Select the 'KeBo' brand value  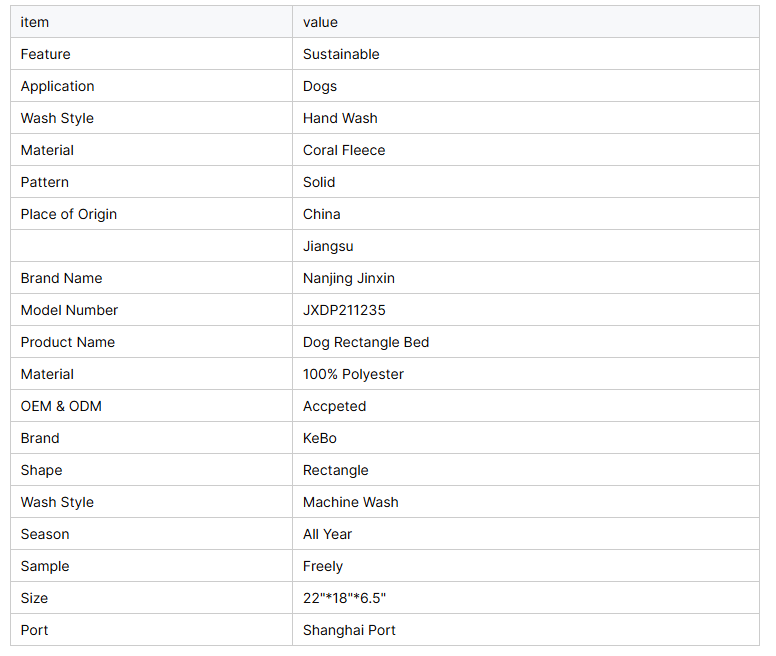click(x=322, y=438)
